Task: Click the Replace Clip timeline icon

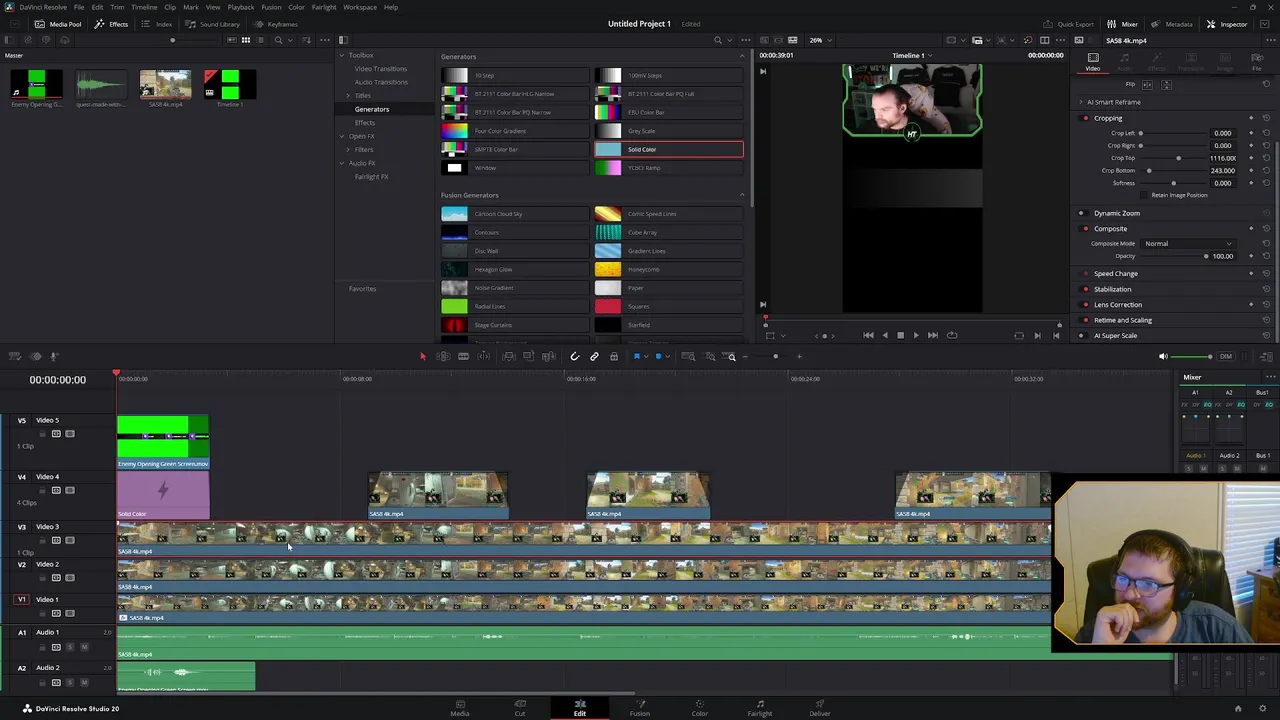Action: [x=548, y=356]
